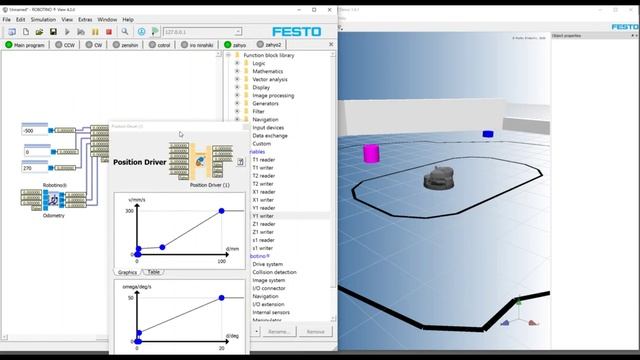Click the blue circular info toolbar icon
Image resolution: width=640 pixels, height=360 pixels.
141,31
